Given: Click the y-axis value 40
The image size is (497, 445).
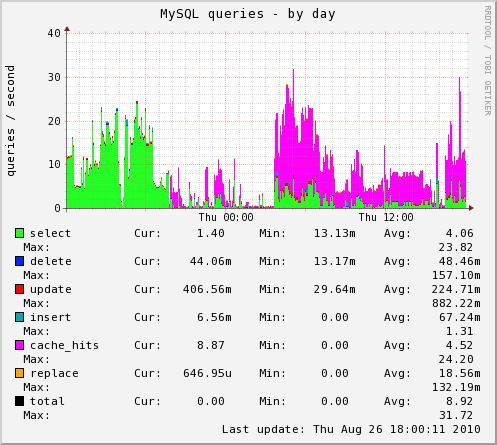Looking at the screenshot, I should (54, 33).
